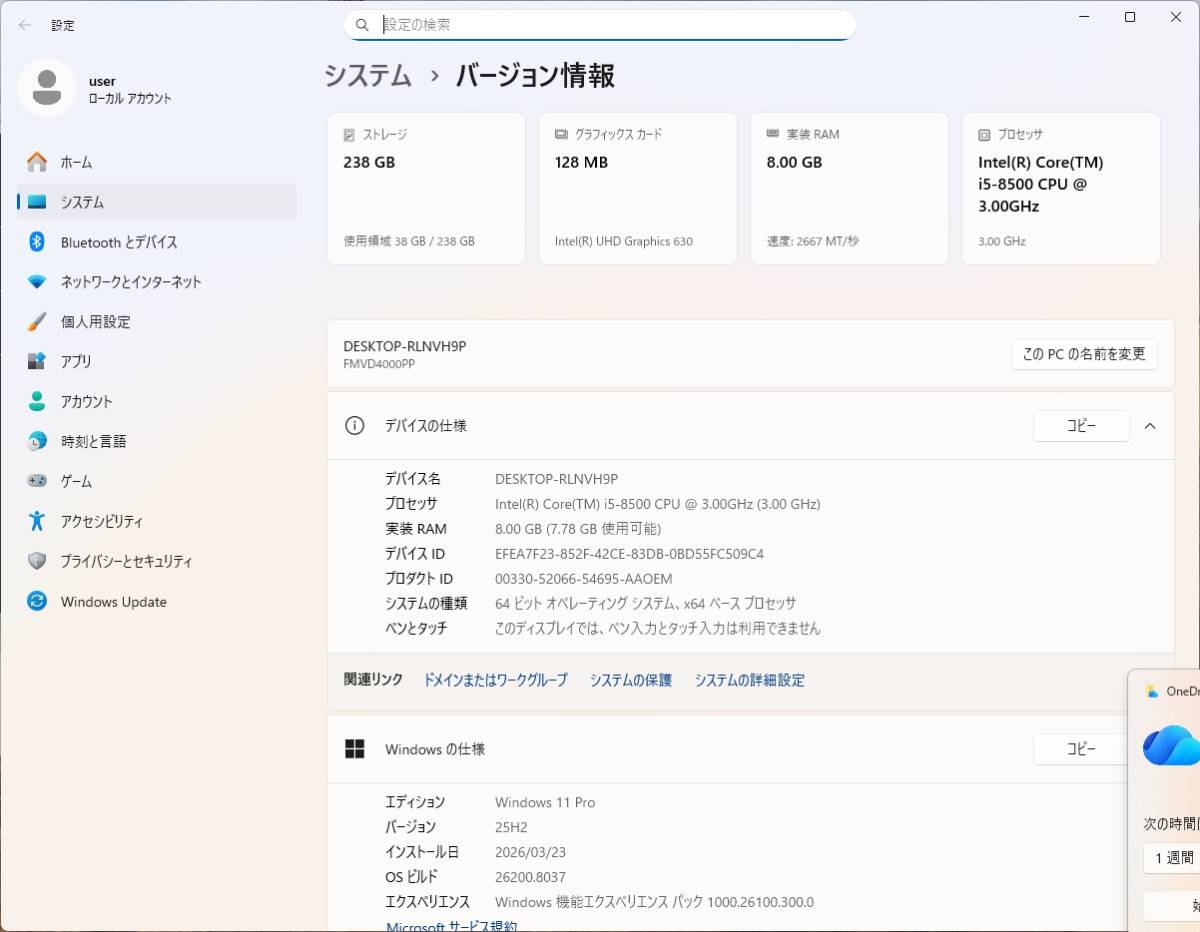The image size is (1200, 932).
Task: Click the OneDrive cloud icon in the popup
Action: 1169,744
